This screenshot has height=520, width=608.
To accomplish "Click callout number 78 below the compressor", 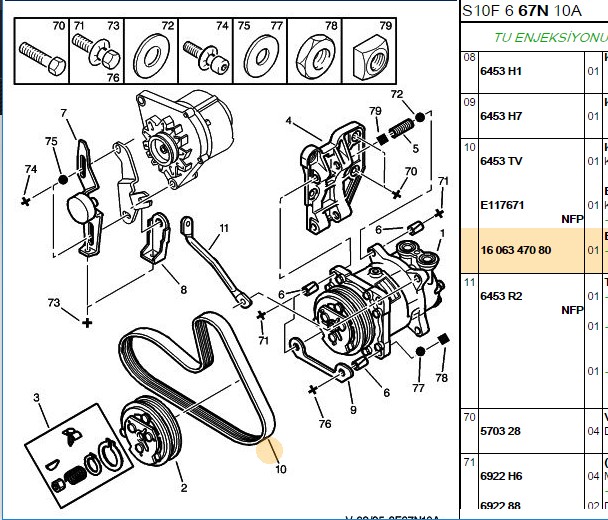I will 441,378.
